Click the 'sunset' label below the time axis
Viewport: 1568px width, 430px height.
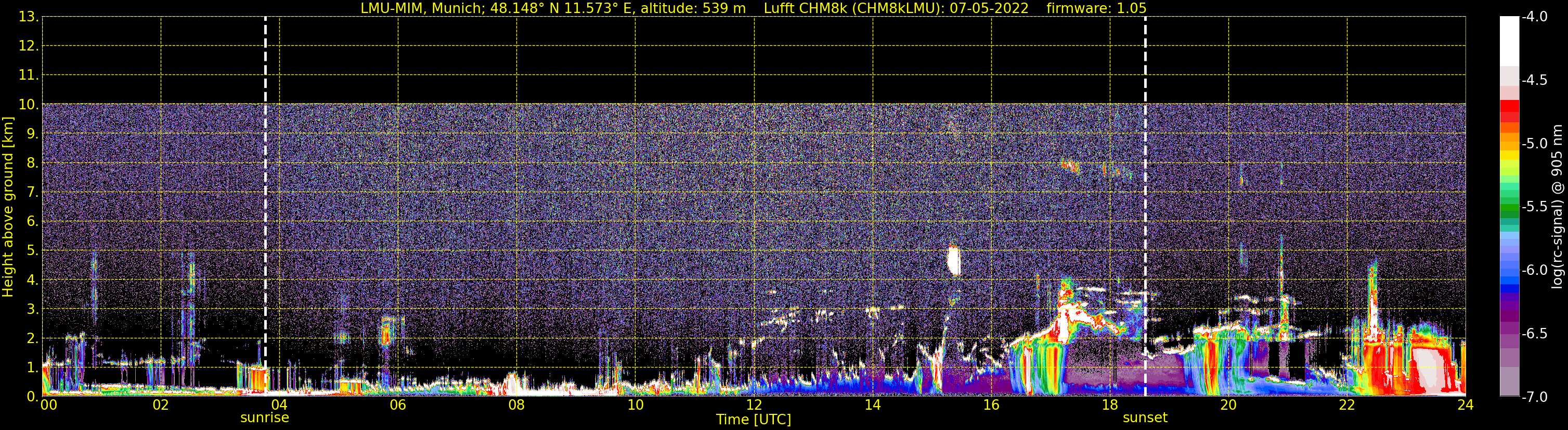click(x=1145, y=418)
